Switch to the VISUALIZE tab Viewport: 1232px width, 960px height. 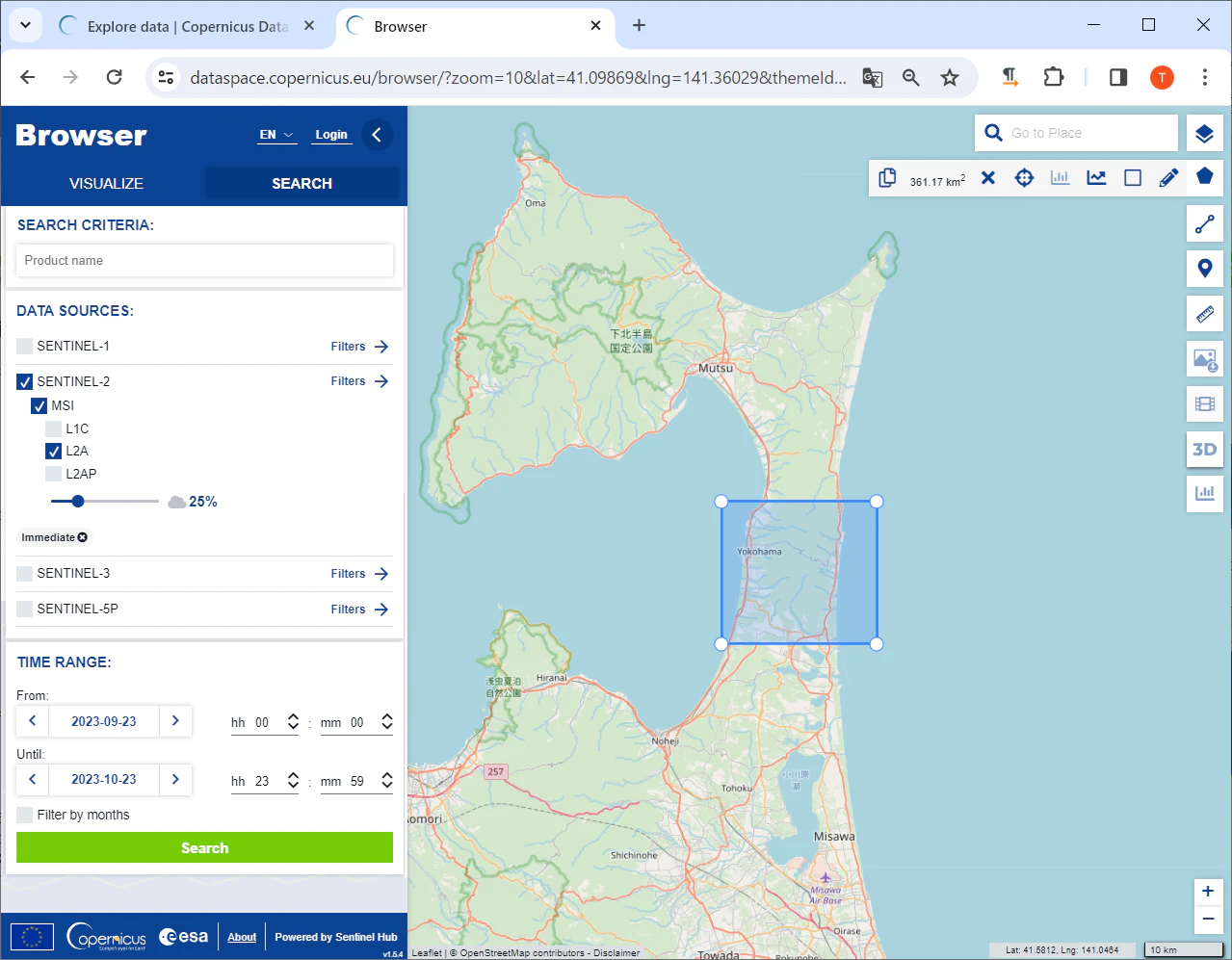point(106,183)
